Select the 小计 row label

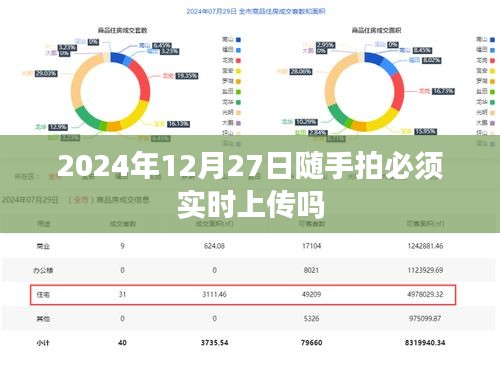(x=43, y=343)
